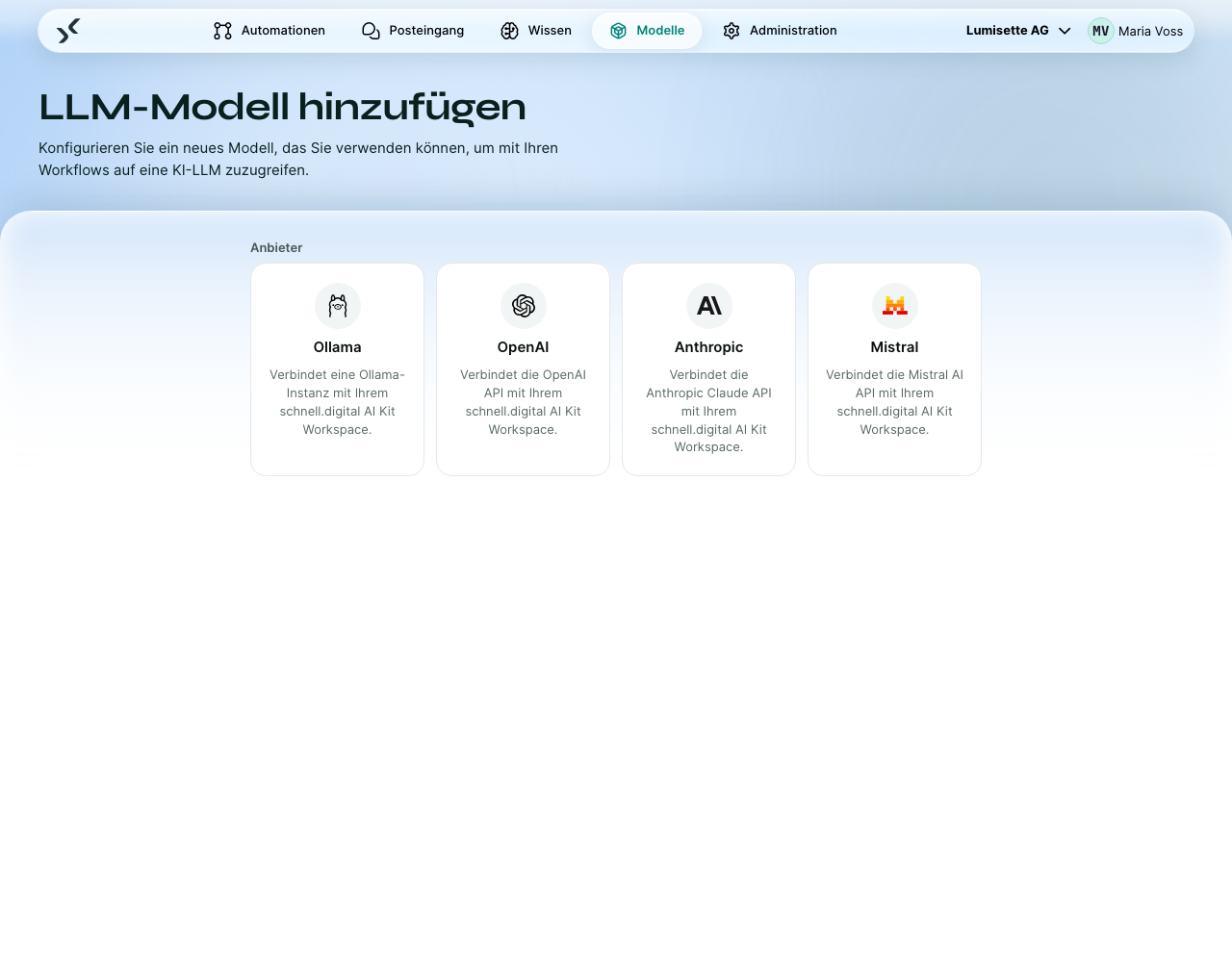Image resolution: width=1232 pixels, height=962 pixels.
Task: Click the Ollama llama logo icon
Action: [338, 306]
